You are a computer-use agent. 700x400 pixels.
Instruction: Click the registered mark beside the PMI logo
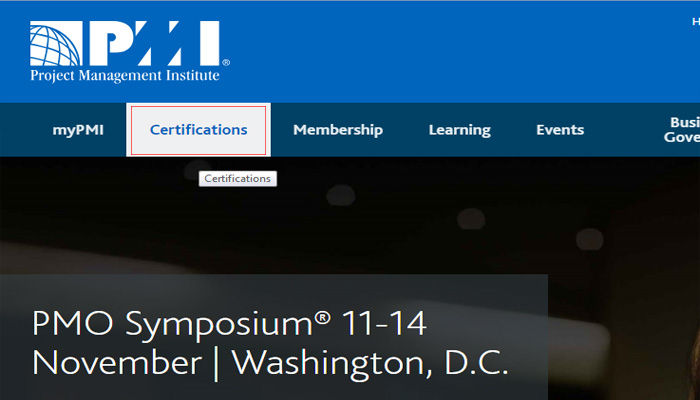[x=226, y=62]
